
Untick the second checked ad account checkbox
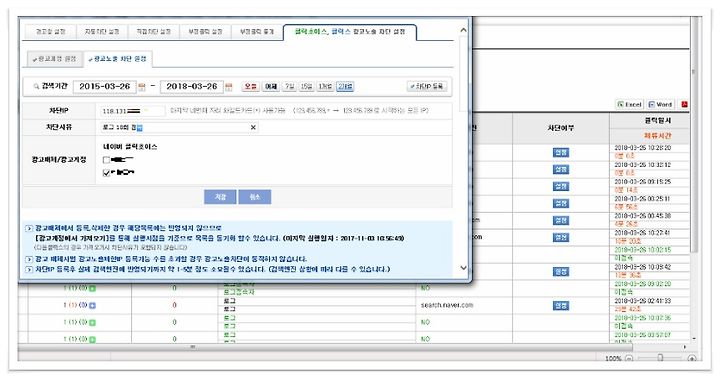point(107,173)
